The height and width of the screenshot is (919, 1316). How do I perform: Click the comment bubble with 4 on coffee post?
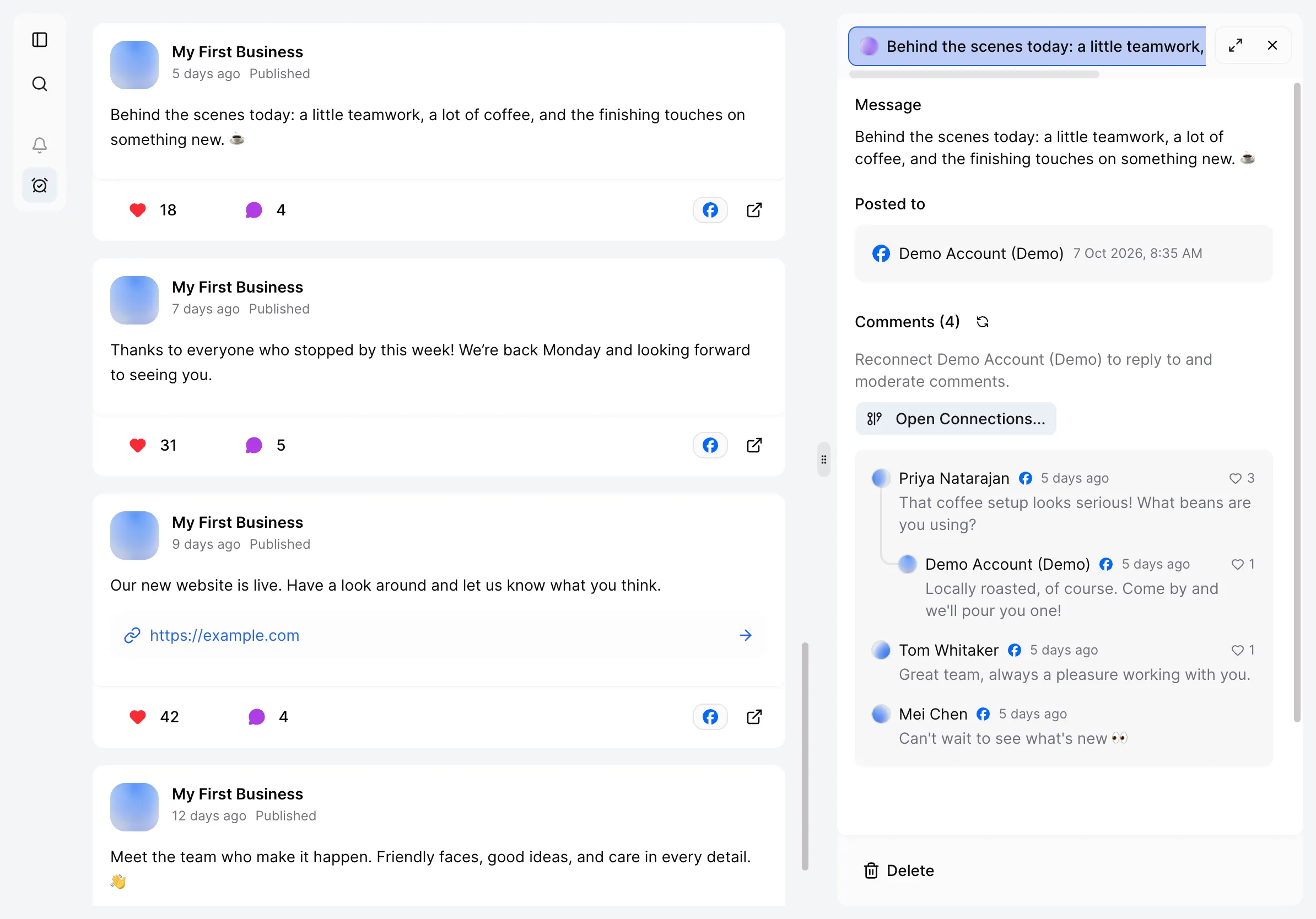point(254,210)
